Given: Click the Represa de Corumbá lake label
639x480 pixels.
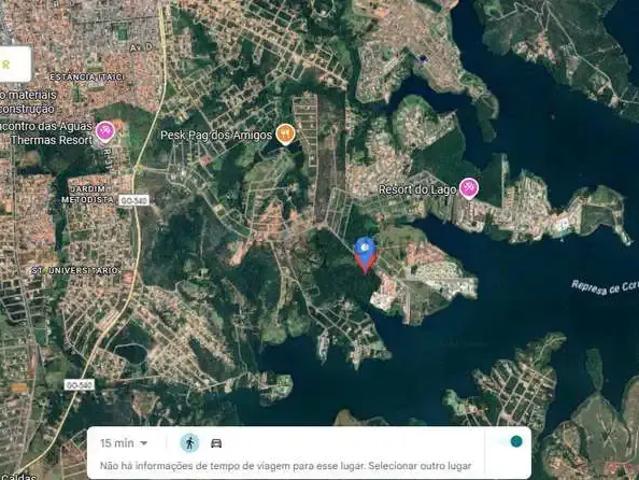Looking at the screenshot, I should pyautogui.click(x=605, y=287).
